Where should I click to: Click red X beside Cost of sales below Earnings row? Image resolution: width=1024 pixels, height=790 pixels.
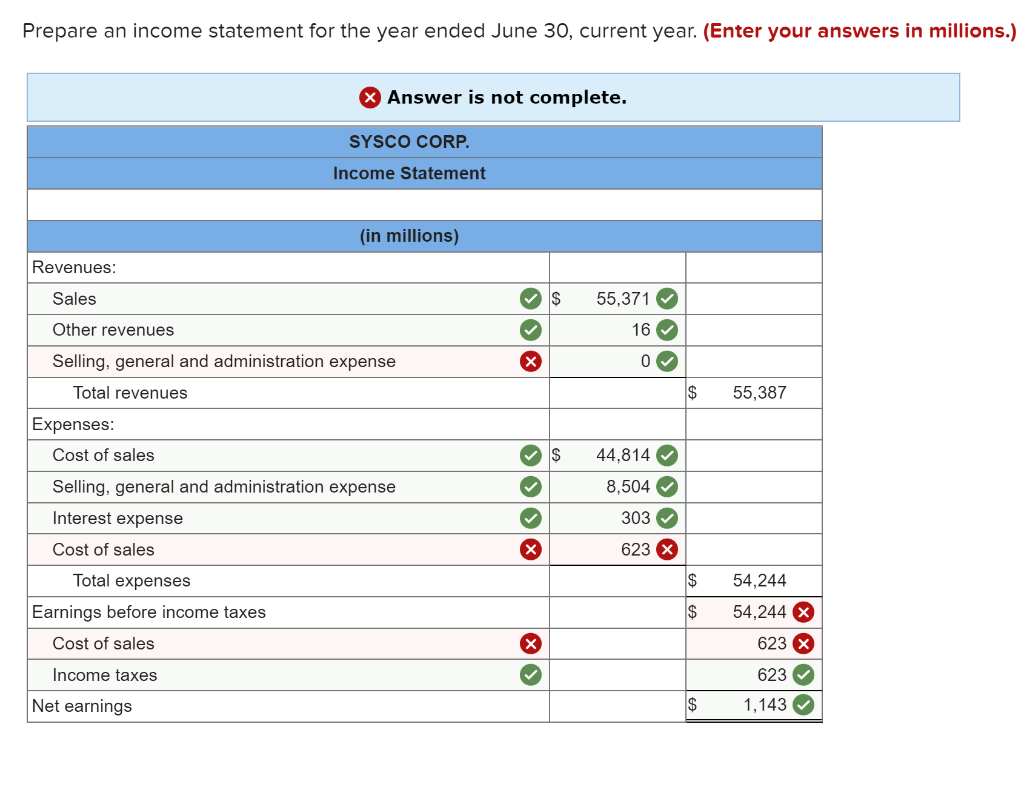click(x=530, y=643)
